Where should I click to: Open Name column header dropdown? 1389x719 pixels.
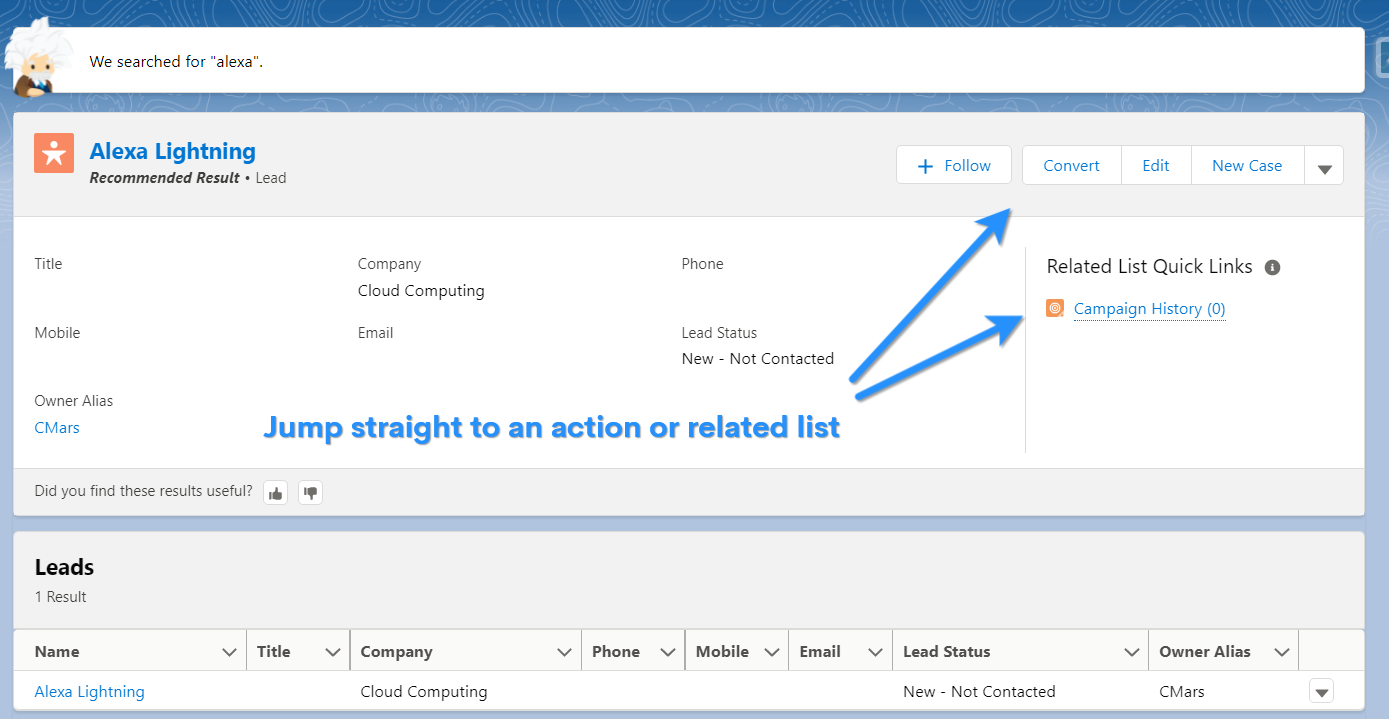tap(229, 652)
